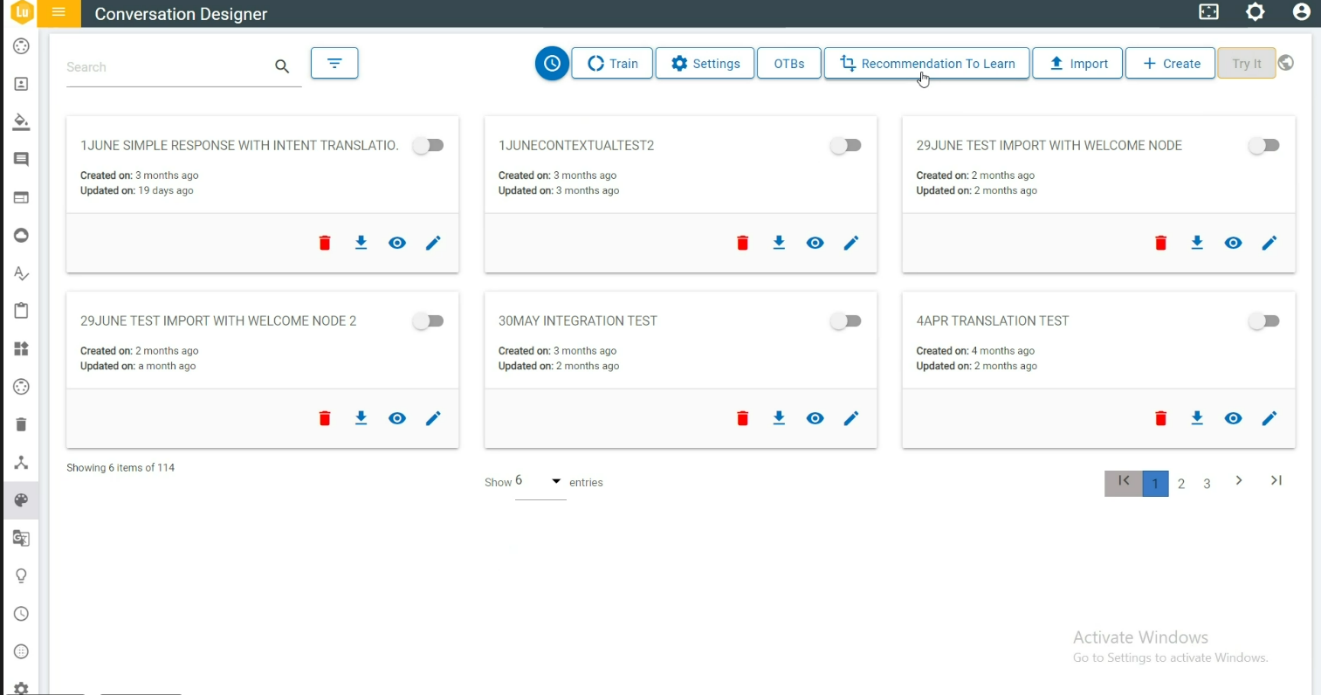Click the Try It button
Viewport: 1321px width, 695px height.
(1246, 63)
